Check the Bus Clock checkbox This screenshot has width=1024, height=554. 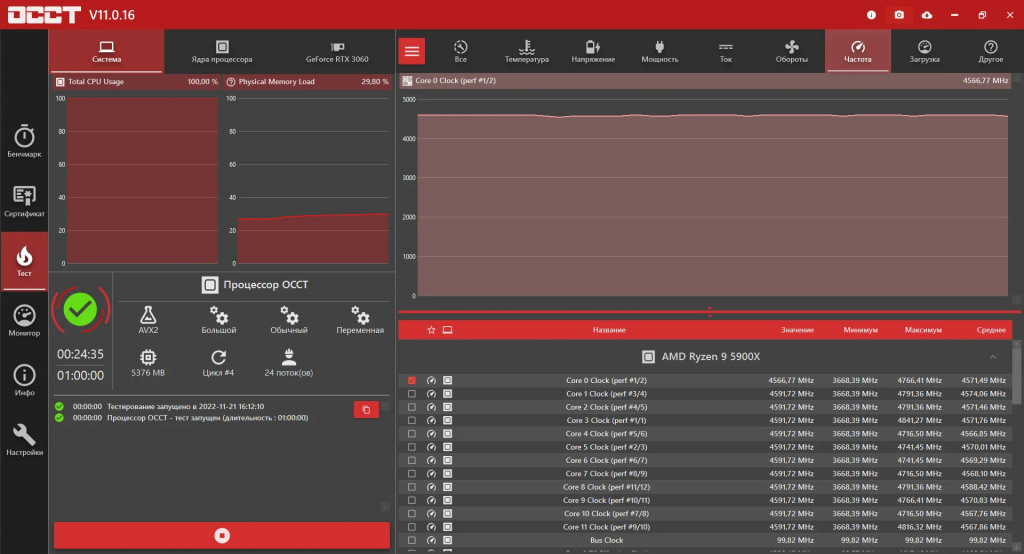tap(411, 540)
